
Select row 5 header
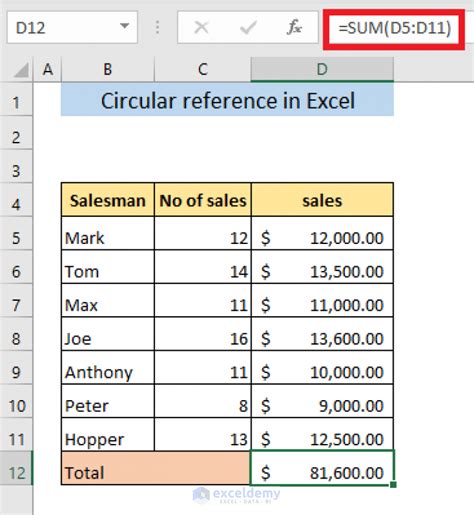tap(16, 234)
